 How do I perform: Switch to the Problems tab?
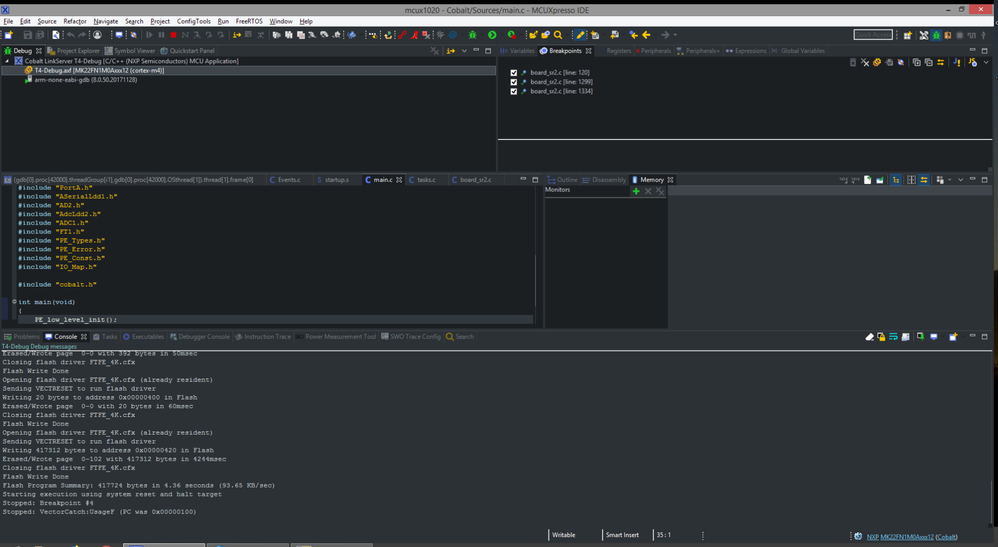[22, 337]
